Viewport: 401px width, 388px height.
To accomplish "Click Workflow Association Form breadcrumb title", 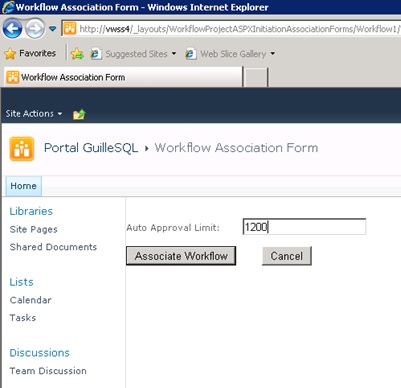I will pyautogui.click(x=236, y=148).
